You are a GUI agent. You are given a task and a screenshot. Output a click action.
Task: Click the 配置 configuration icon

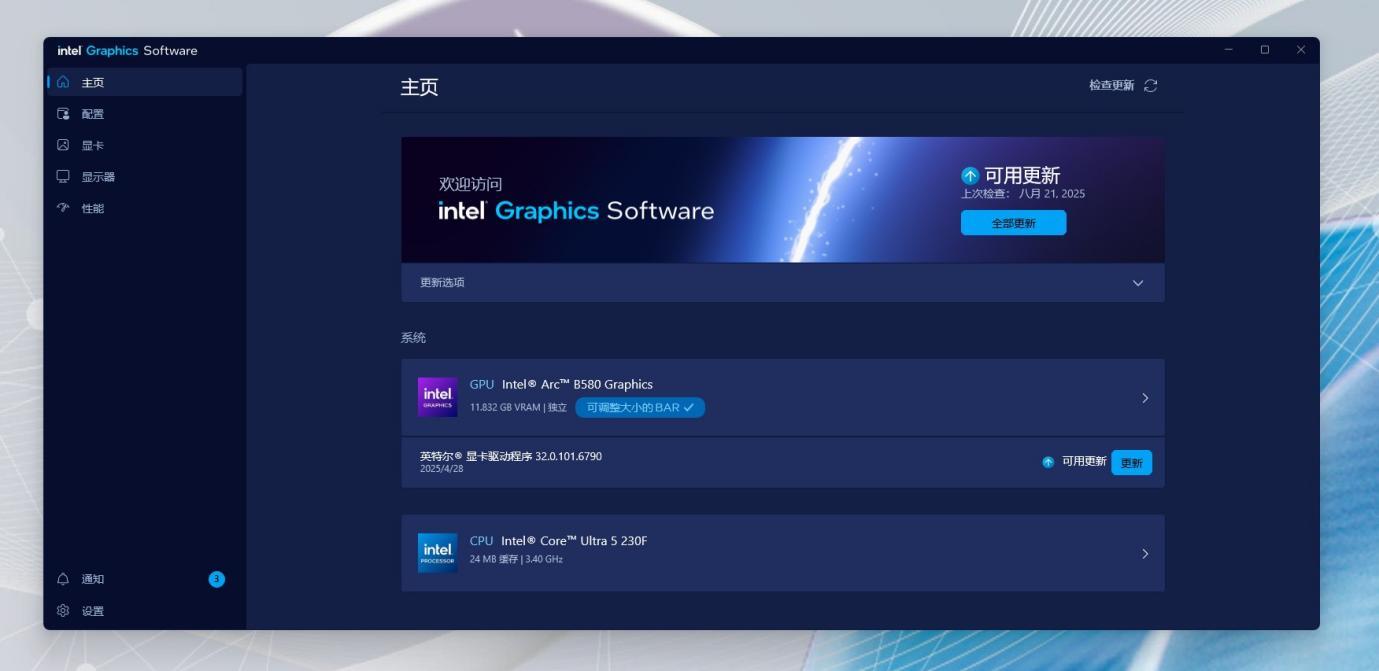click(63, 114)
